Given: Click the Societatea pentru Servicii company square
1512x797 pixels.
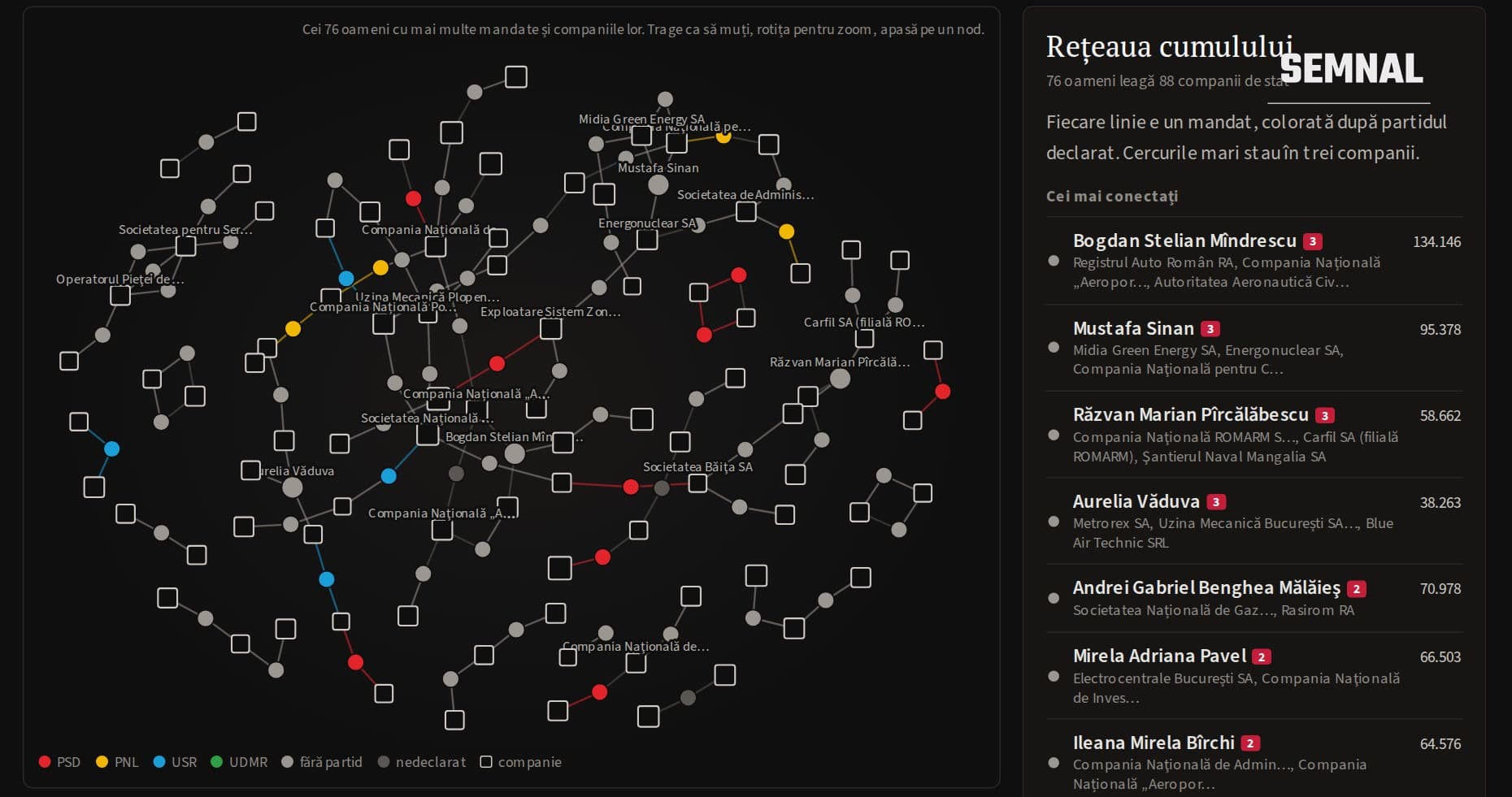Looking at the screenshot, I should 186,245.
